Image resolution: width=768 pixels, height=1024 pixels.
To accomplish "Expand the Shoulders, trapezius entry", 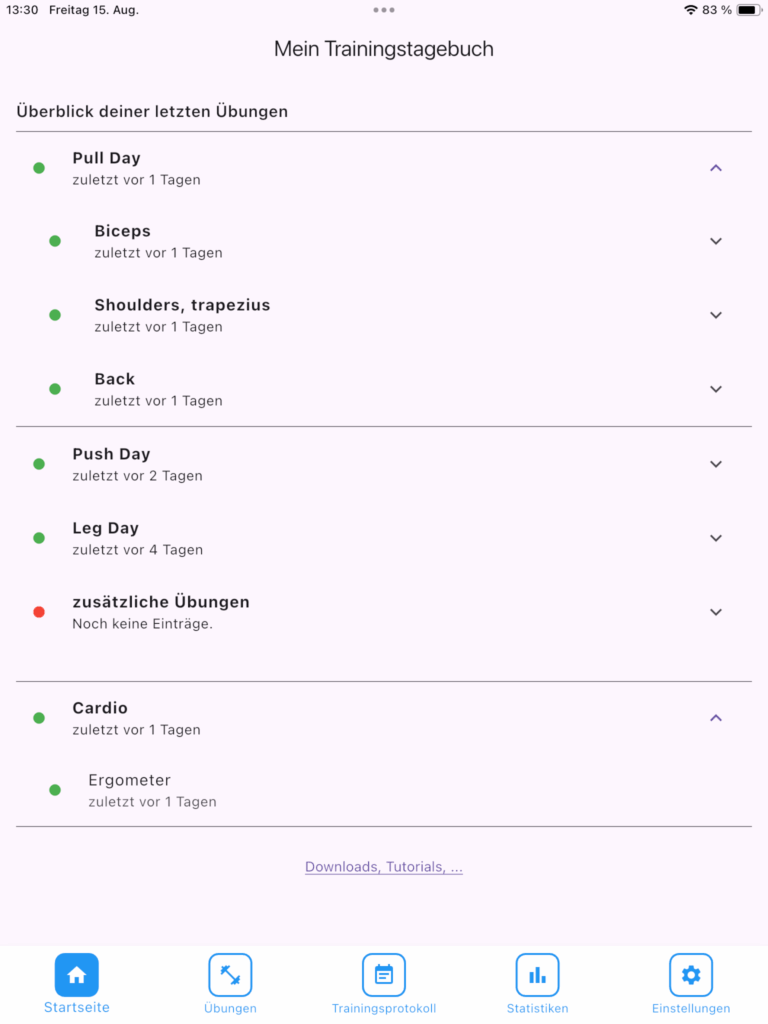I will click(715, 315).
